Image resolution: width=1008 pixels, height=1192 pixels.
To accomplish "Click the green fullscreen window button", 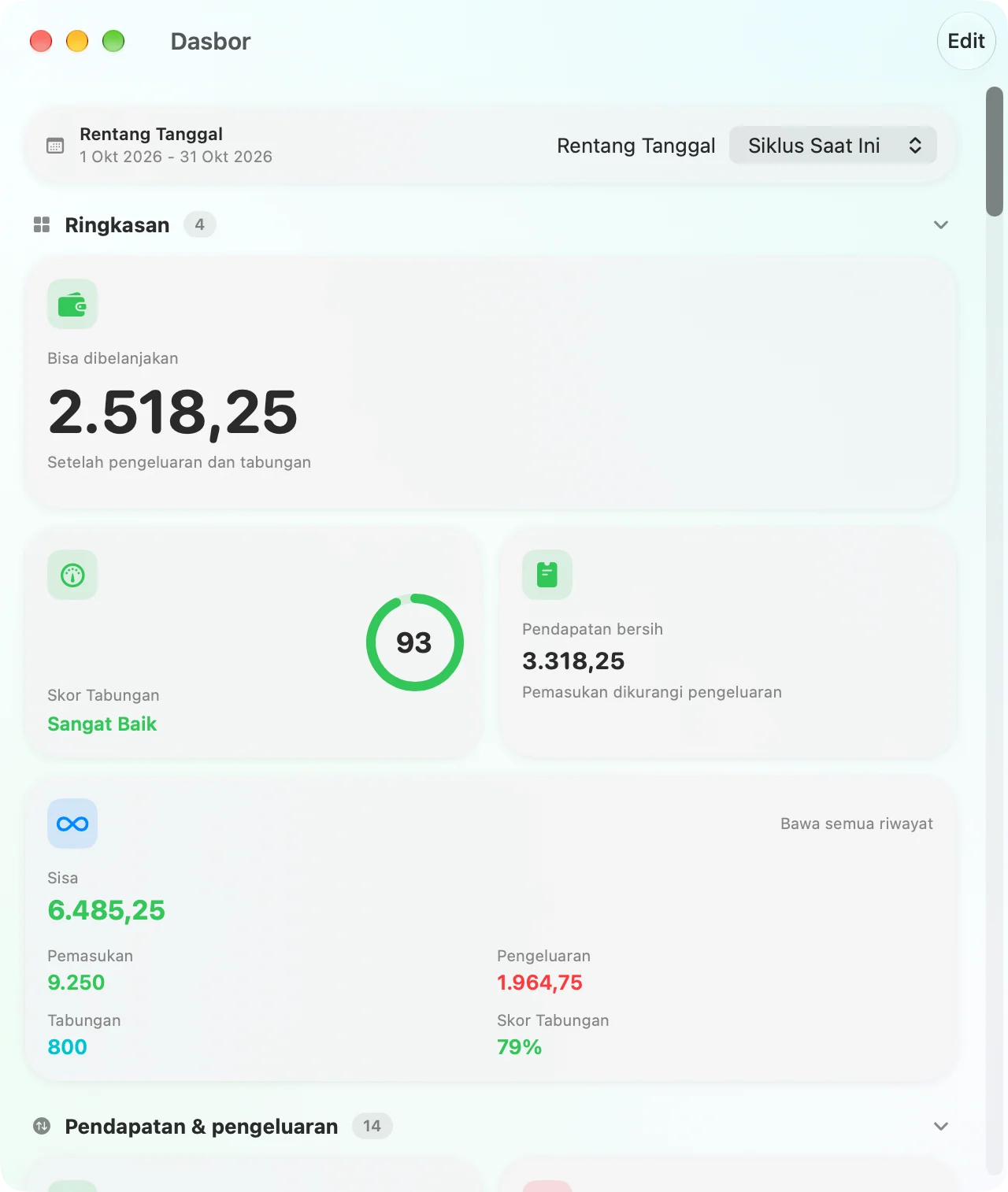I will [113, 41].
